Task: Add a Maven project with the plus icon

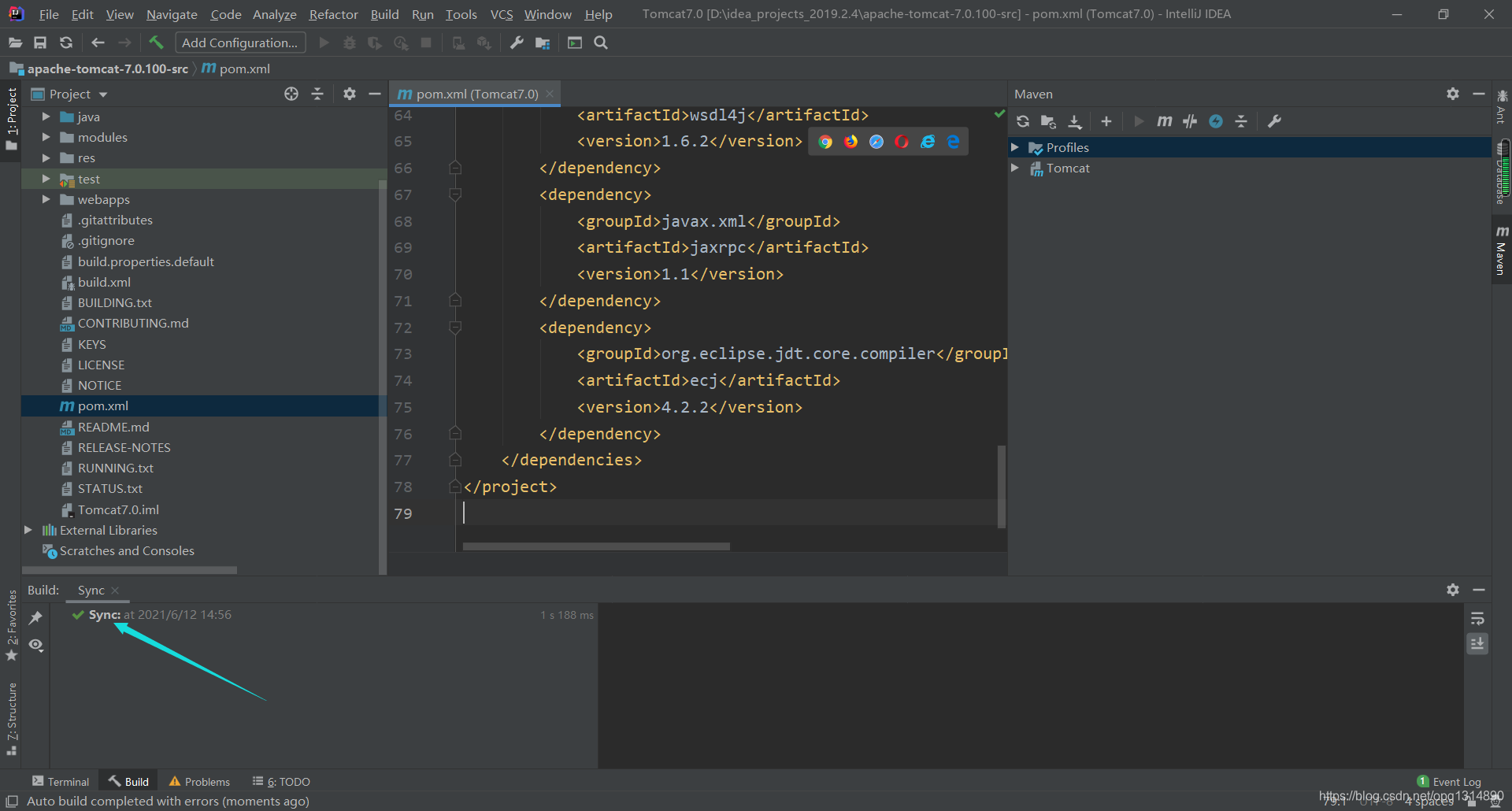Action: click(x=1106, y=121)
